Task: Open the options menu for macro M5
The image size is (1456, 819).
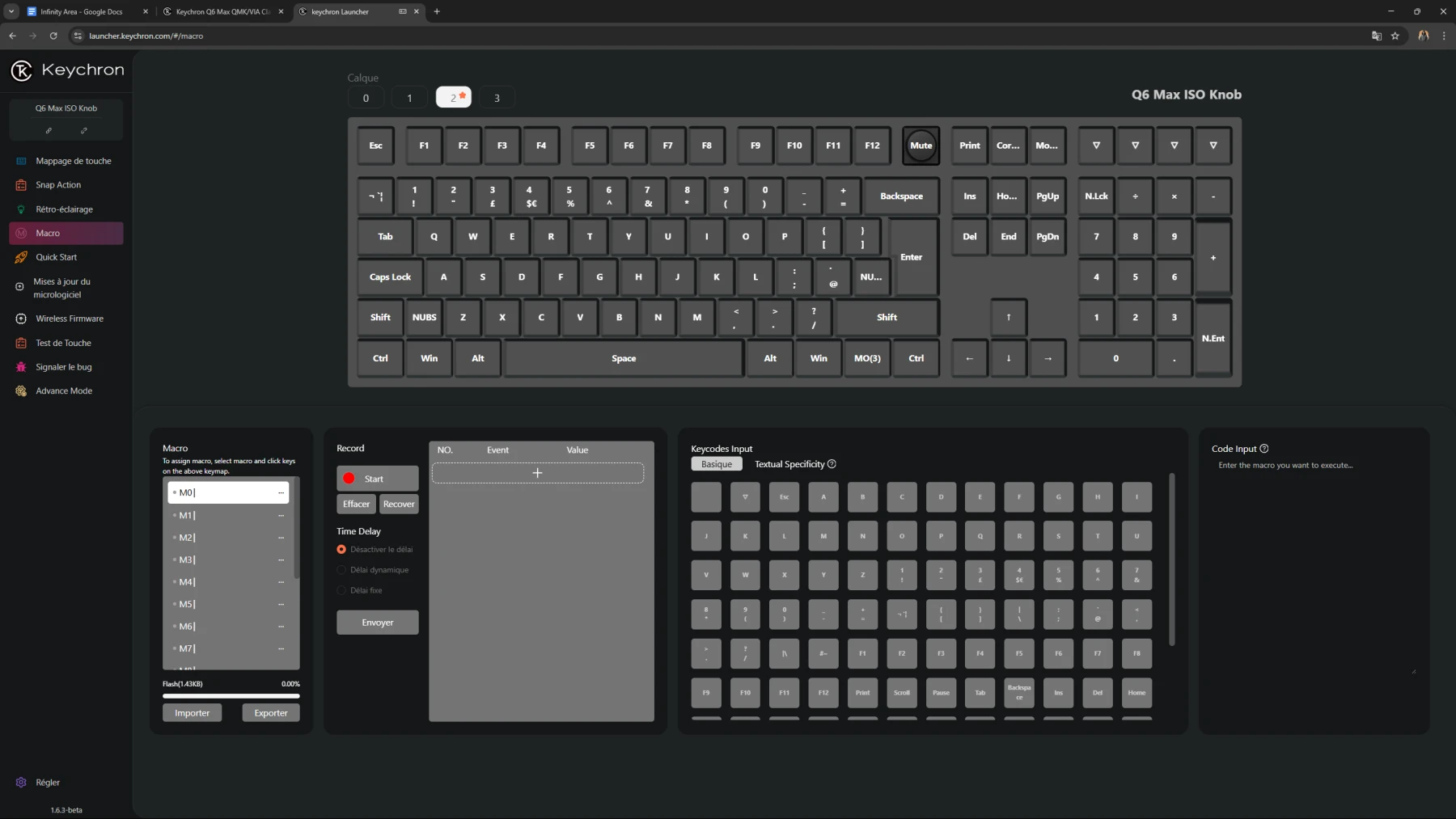Action: [x=281, y=604]
